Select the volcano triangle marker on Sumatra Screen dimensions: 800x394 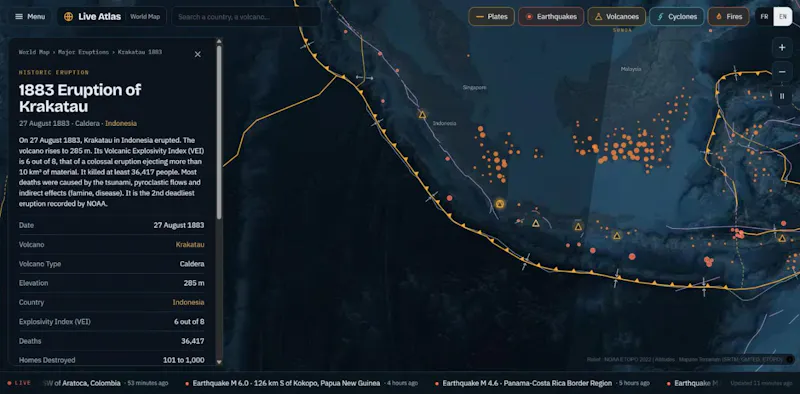422,115
